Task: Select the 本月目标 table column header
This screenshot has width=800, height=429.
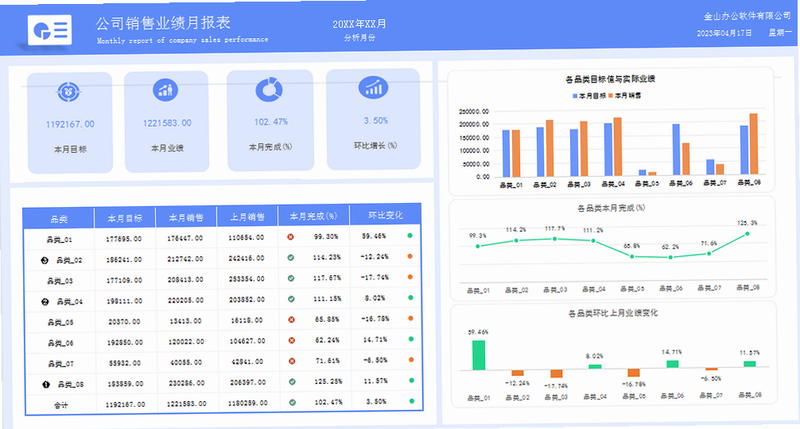Action: (124, 218)
